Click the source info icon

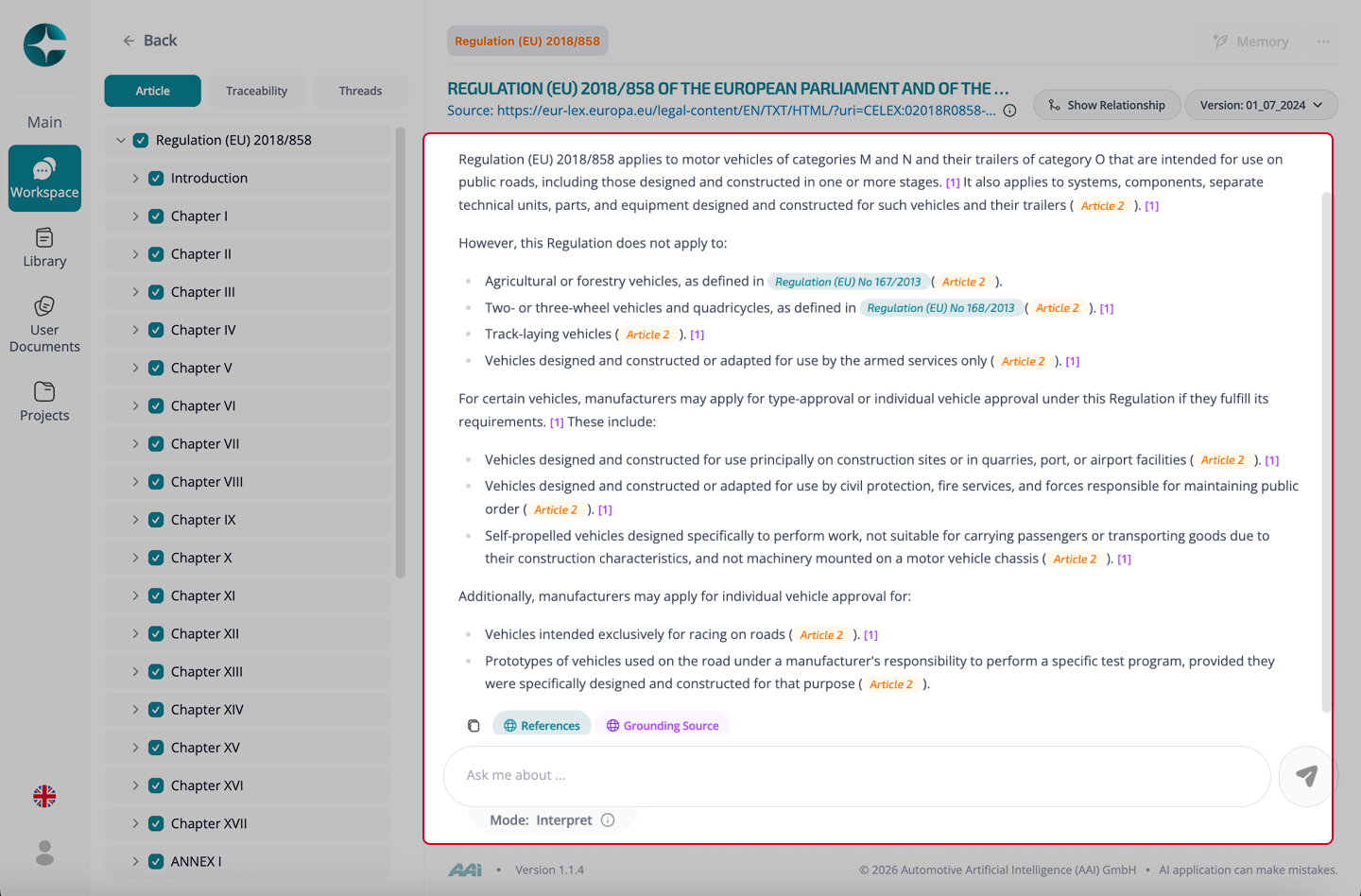point(1009,111)
